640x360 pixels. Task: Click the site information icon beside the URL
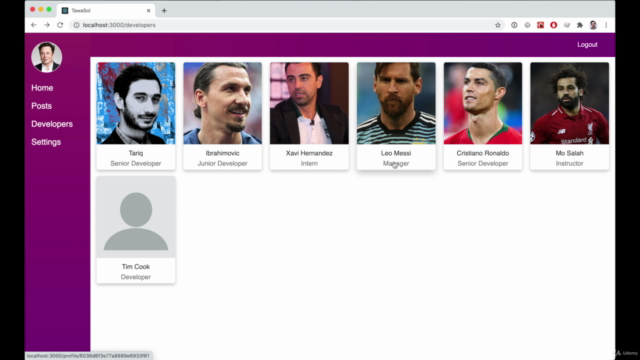coord(76,25)
